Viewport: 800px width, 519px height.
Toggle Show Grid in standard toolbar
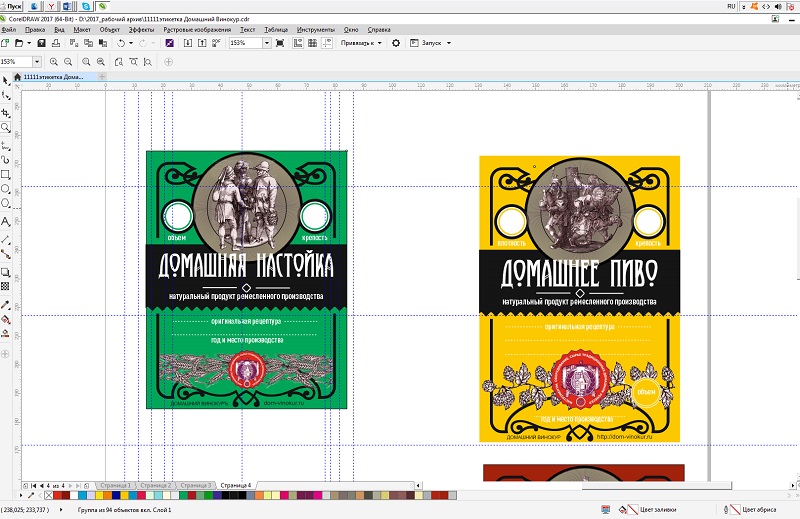coord(311,43)
